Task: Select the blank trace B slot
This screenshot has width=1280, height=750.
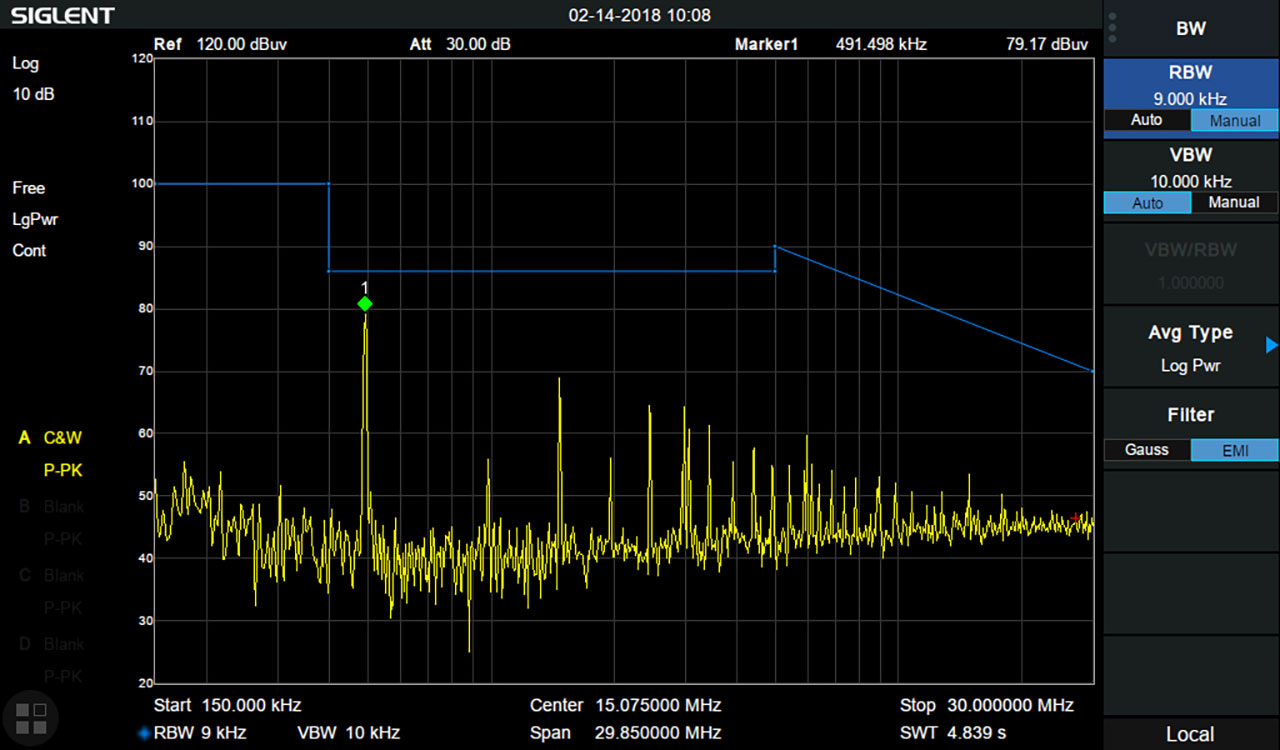Action: coord(55,506)
